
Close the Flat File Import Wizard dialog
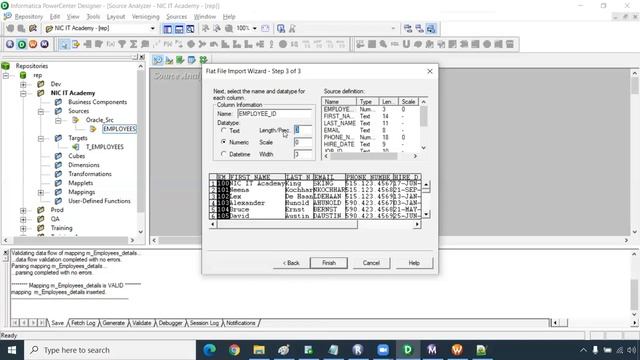tap(430, 71)
